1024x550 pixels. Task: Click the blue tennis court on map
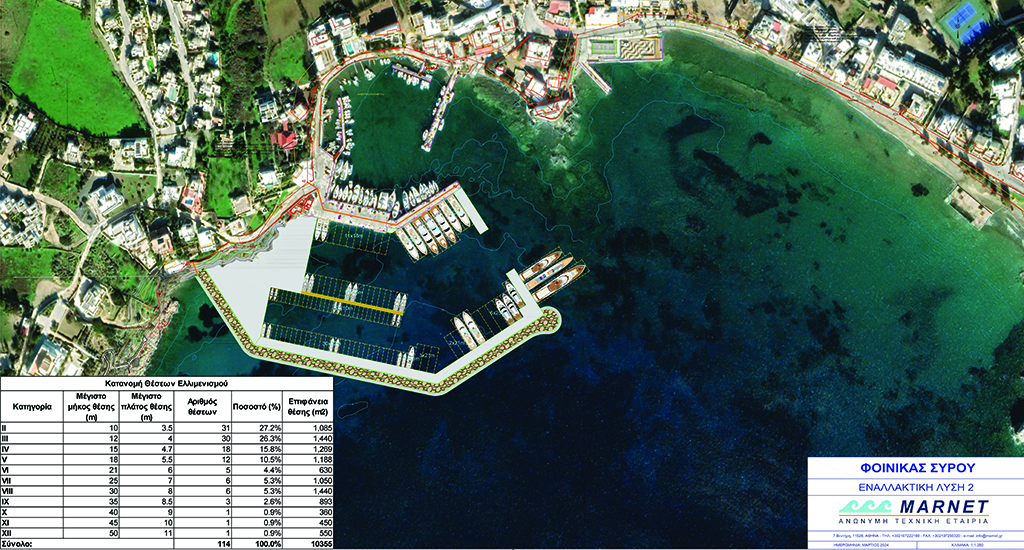coord(967,21)
